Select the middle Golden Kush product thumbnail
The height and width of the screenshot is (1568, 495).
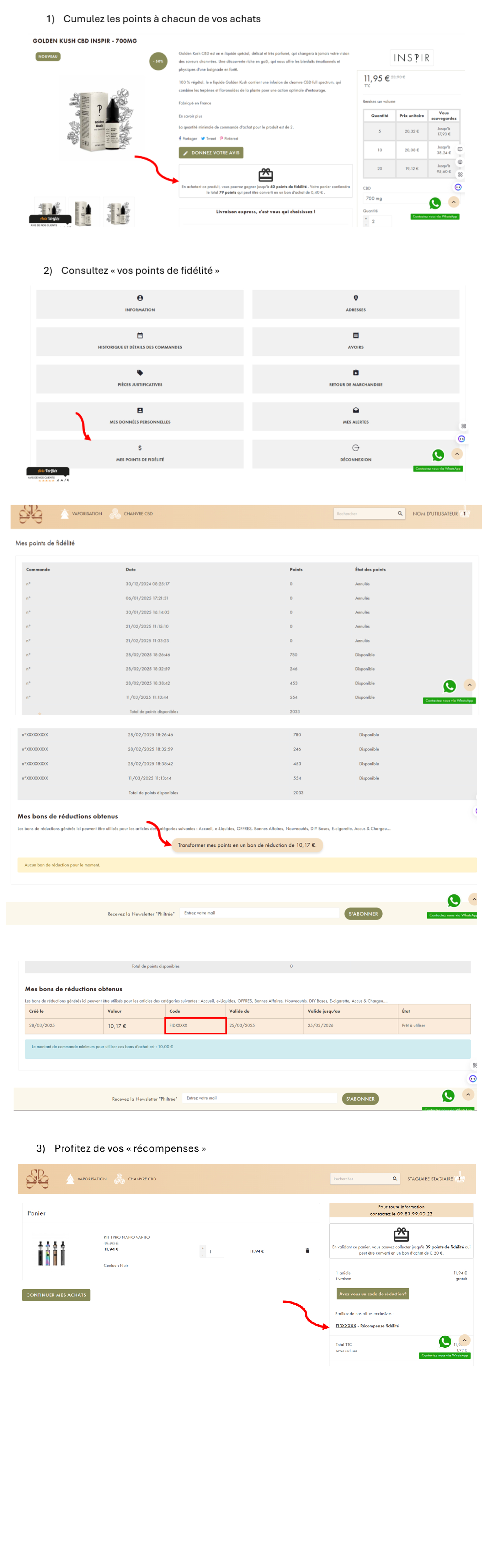coord(83,212)
